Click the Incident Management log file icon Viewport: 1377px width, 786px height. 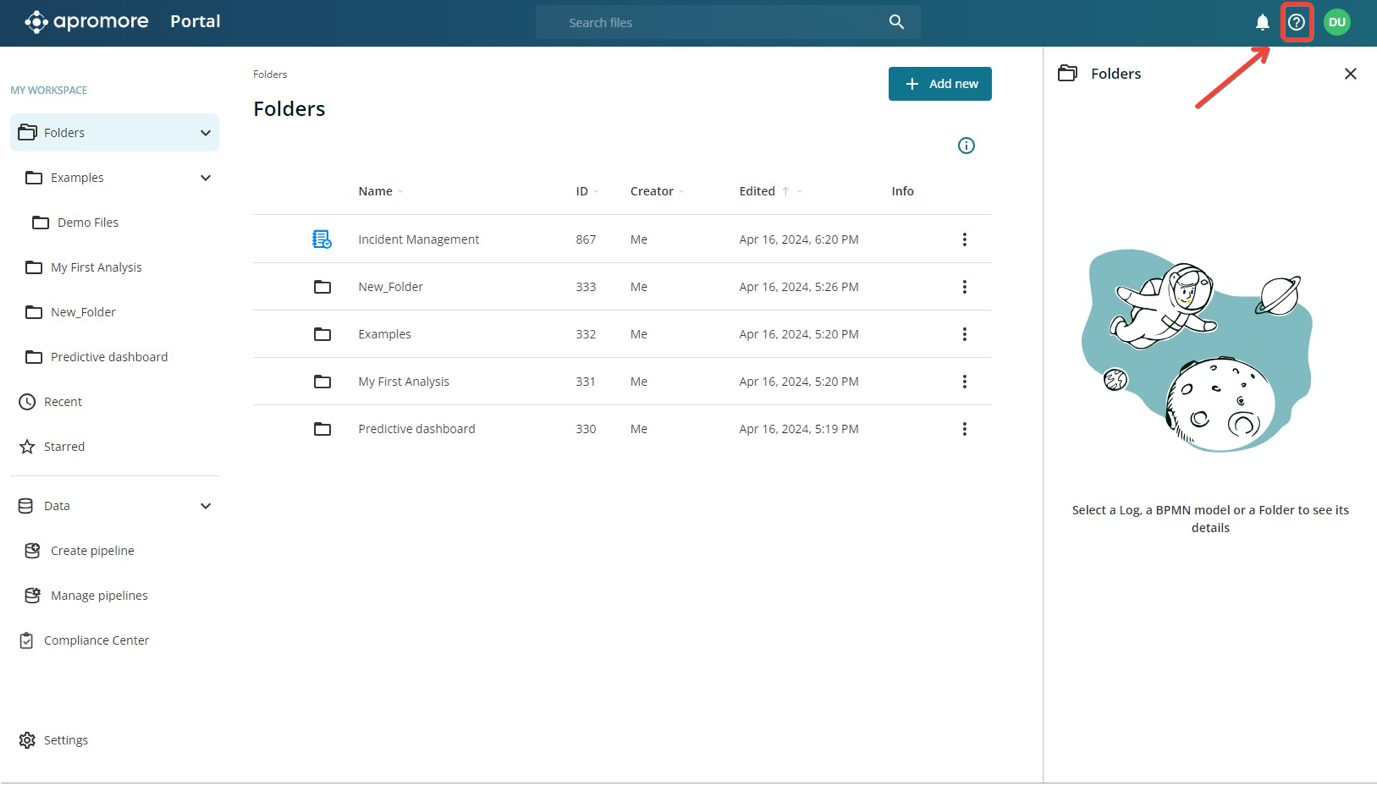click(322, 240)
